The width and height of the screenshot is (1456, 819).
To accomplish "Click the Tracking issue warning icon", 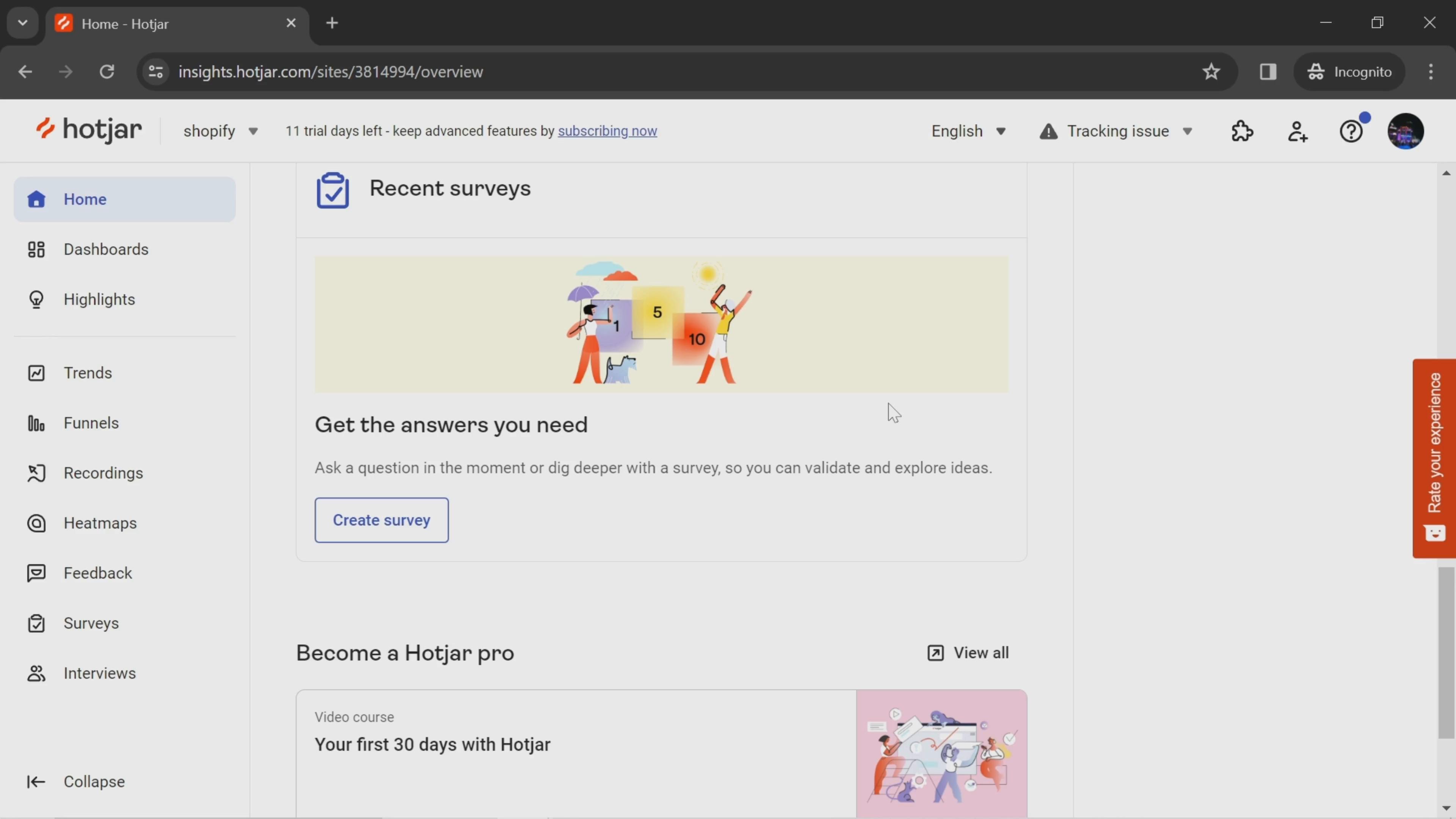I will click(1047, 130).
